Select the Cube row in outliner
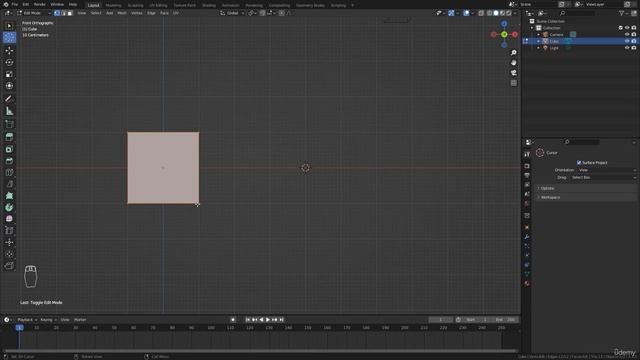640x360 pixels. pyautogui.click(x=580, y=41)
